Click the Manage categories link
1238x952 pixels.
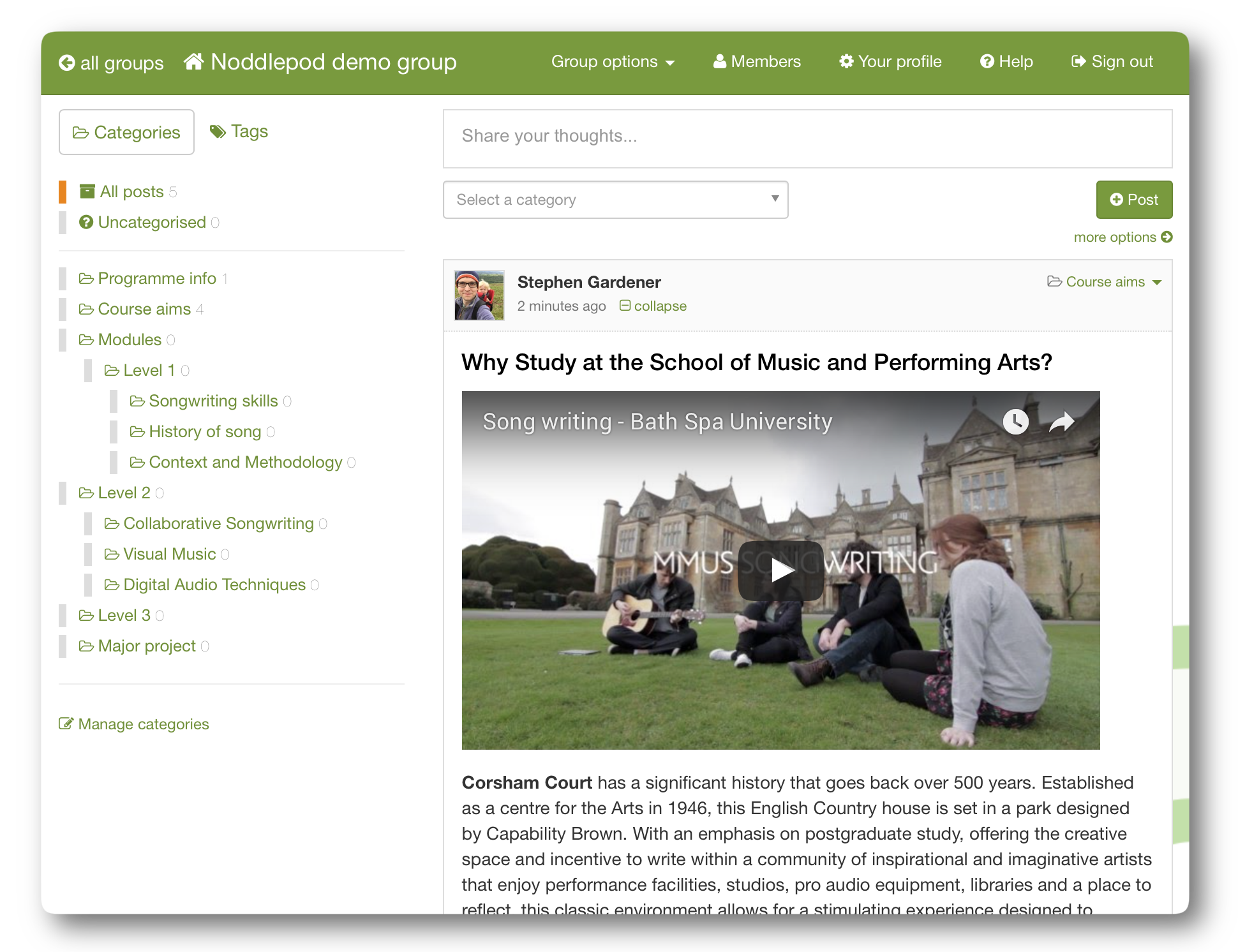coord(134,724)
